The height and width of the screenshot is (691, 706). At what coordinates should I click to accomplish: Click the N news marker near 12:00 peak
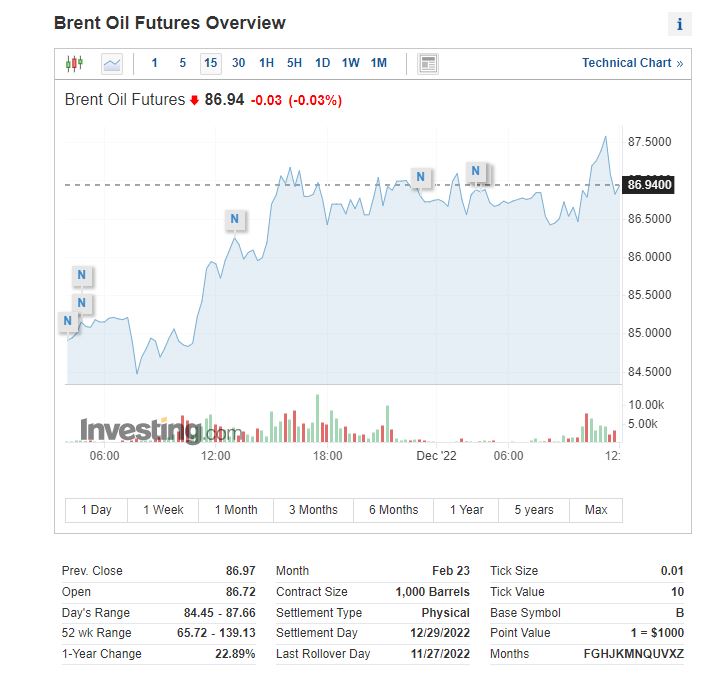pyautogui.click(x=235, y=219)
